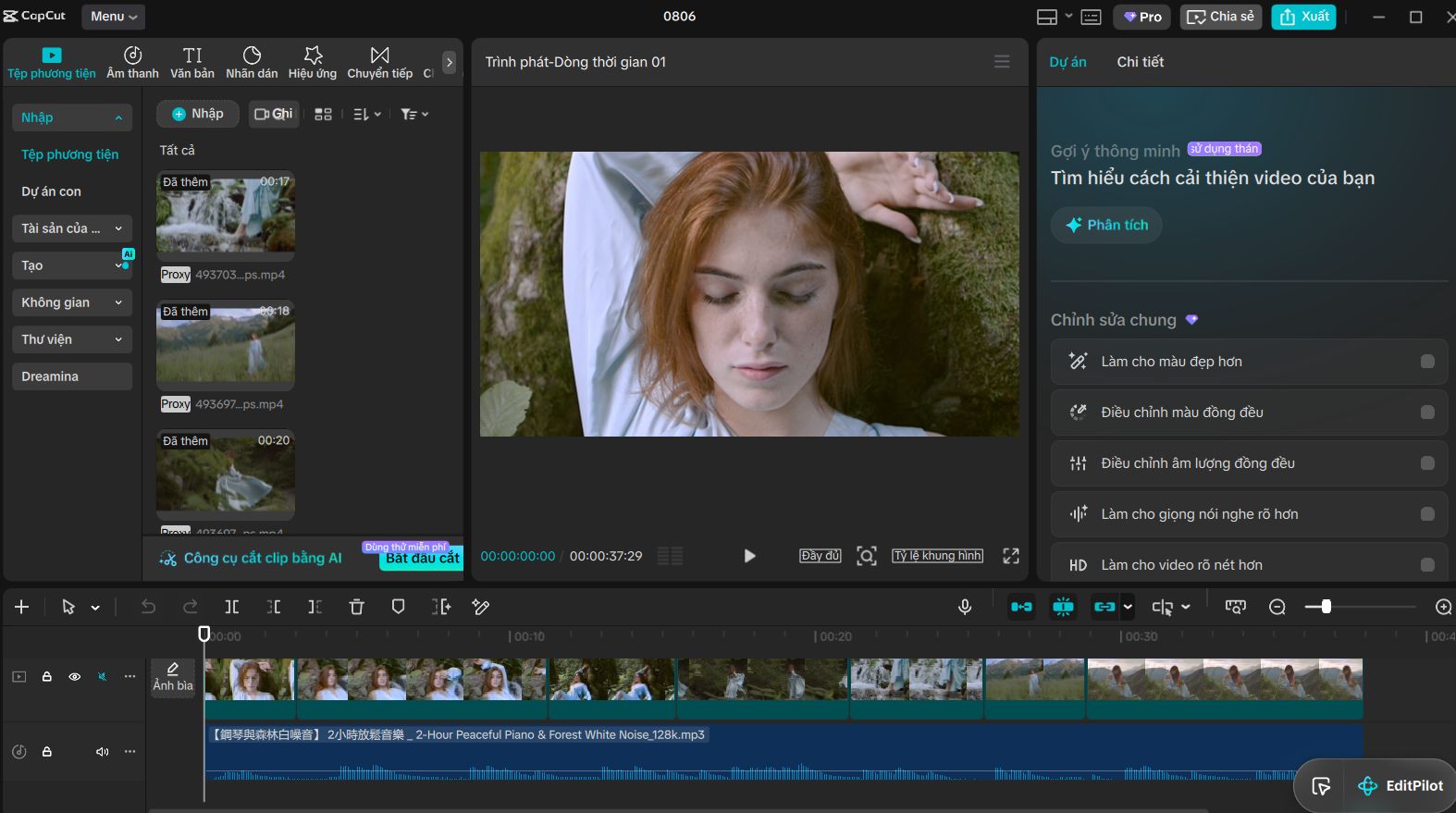Open the Menu dropdown in title bar
The image size is (1456, 813).
113,17
